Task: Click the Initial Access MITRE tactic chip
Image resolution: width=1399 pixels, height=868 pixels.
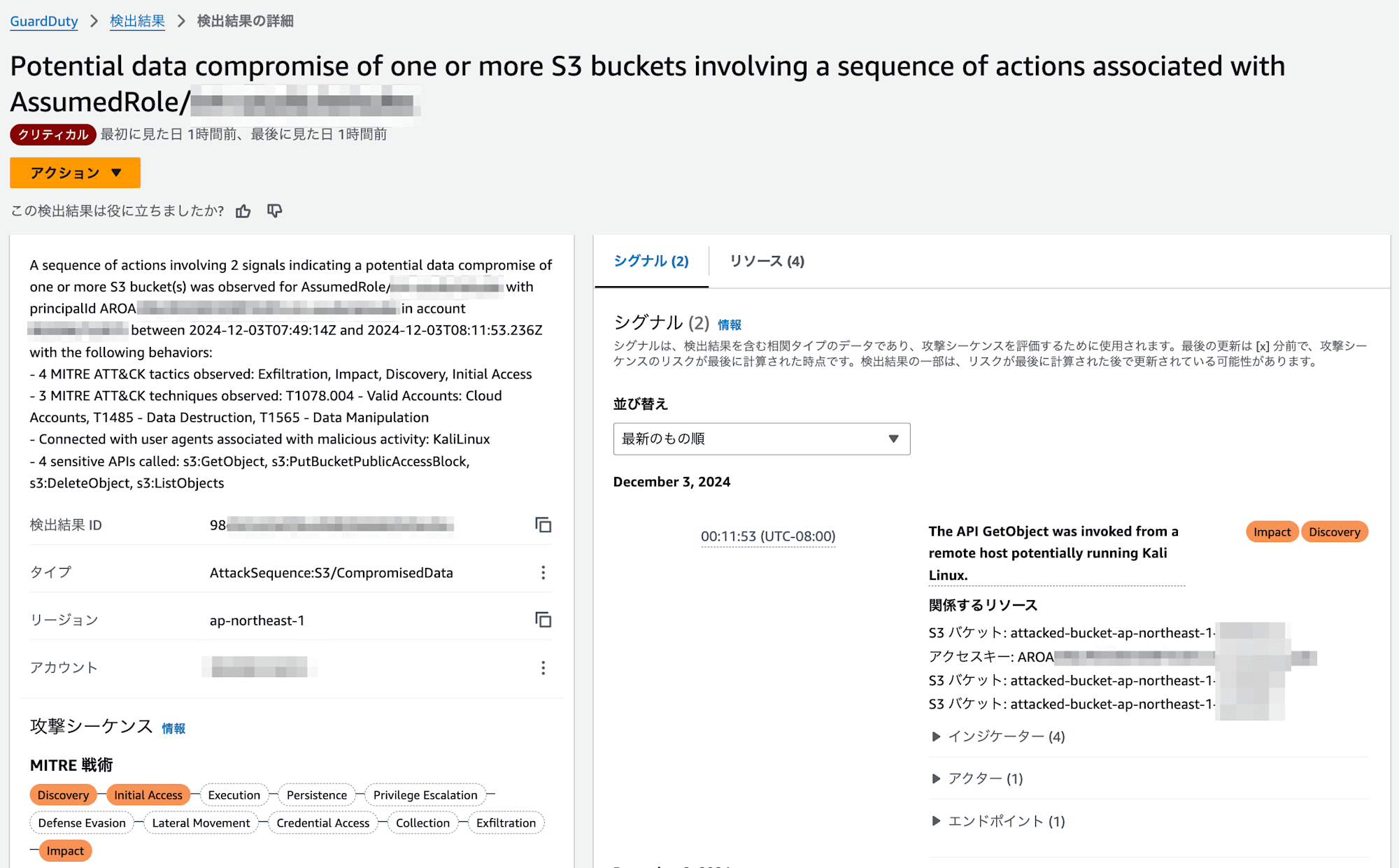Action: pos(148,795)
